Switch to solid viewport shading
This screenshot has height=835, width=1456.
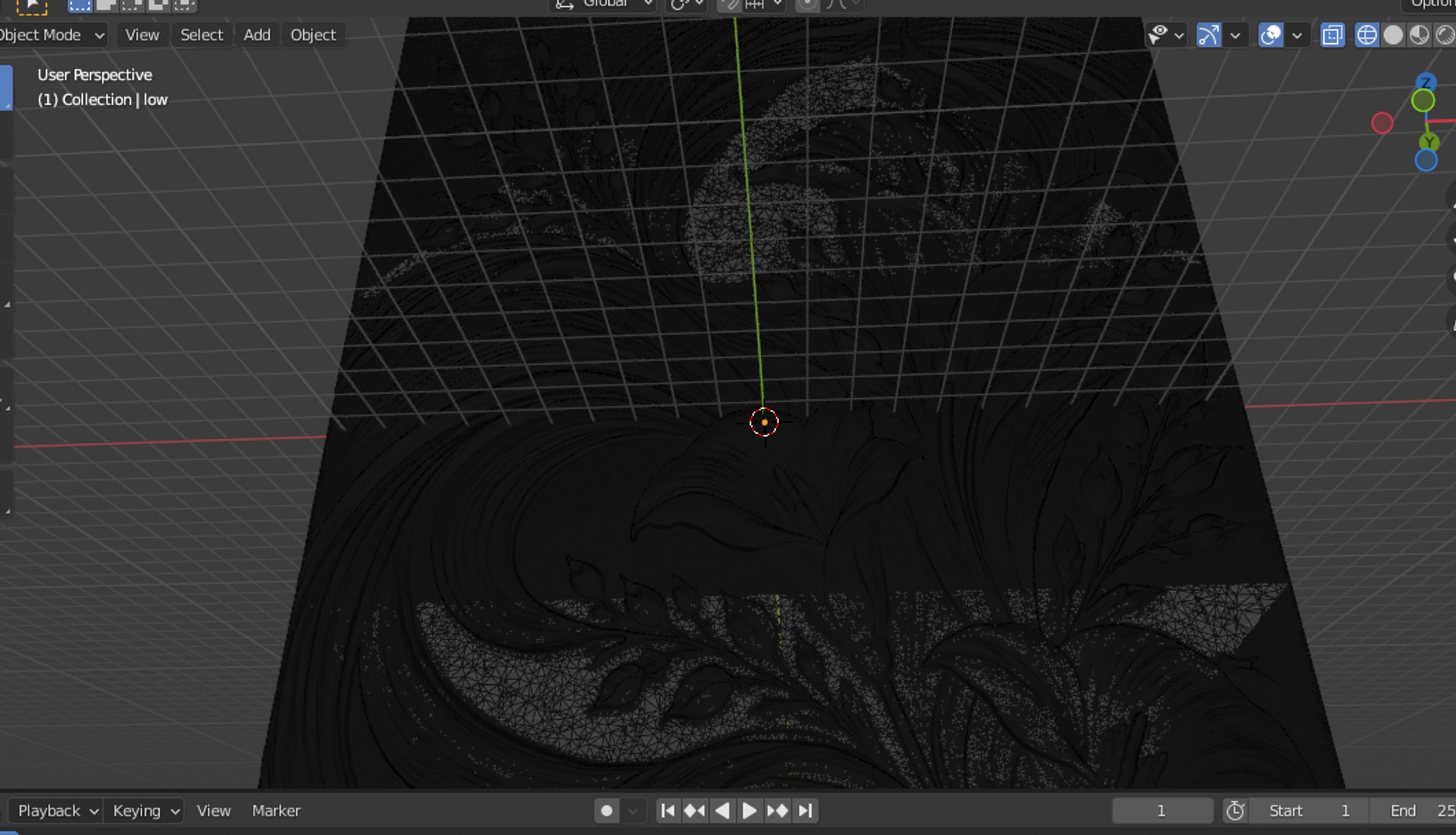1393,35
